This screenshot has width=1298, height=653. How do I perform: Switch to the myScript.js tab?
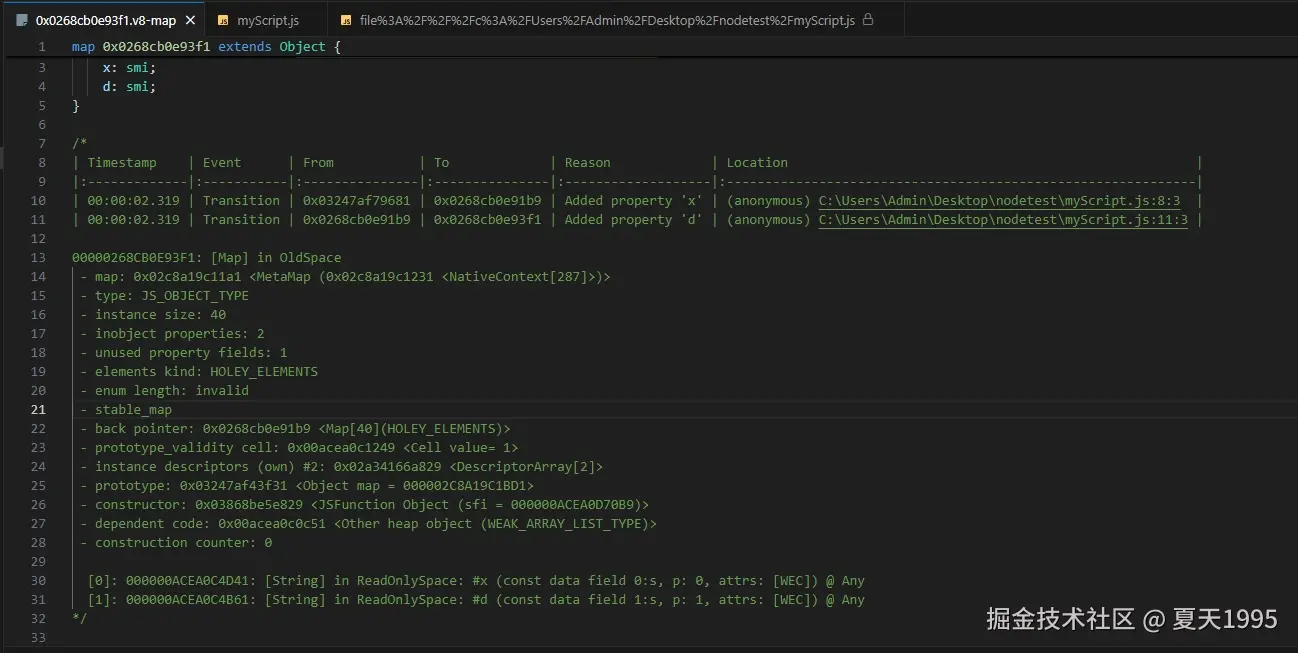pos(267,20)
